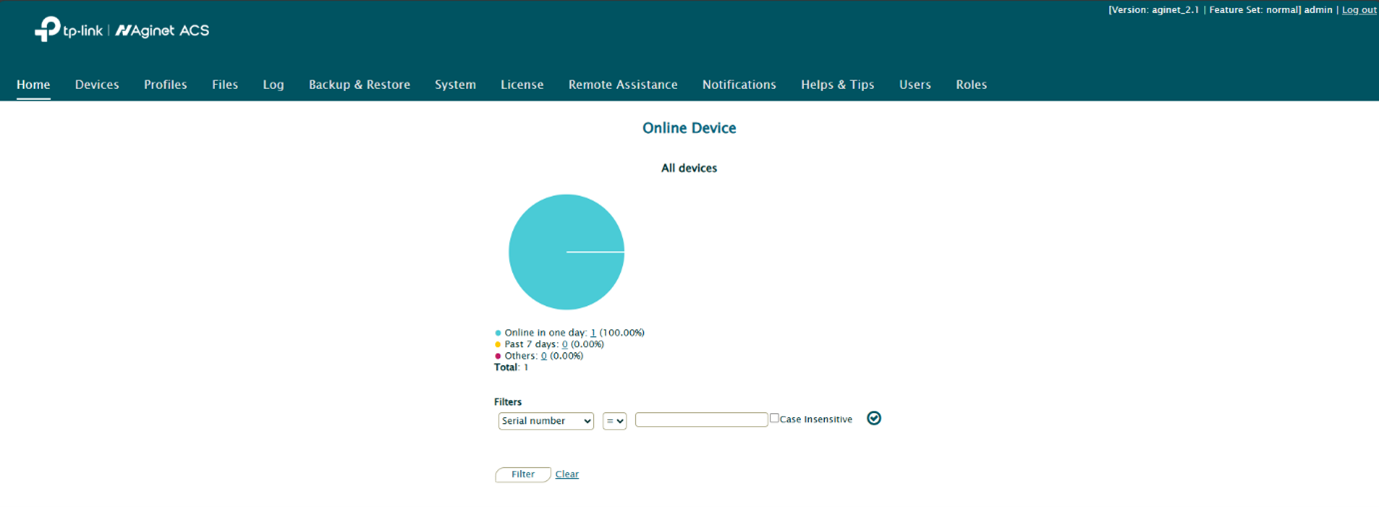Viewport: 1379px width, 507px height.
Task: Open the Notifications menu item
Action: [739, 85]
